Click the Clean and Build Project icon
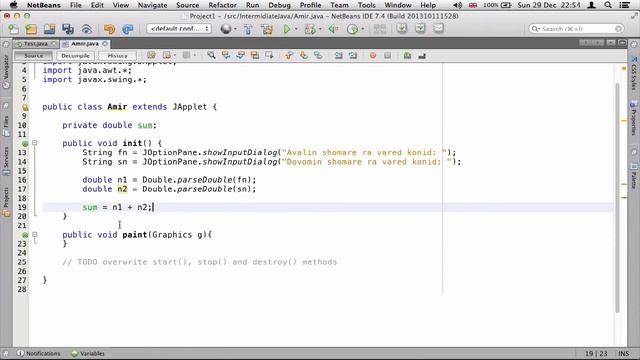Image resolution: width=640 pixels, height=360 pixels. (267, 29)
